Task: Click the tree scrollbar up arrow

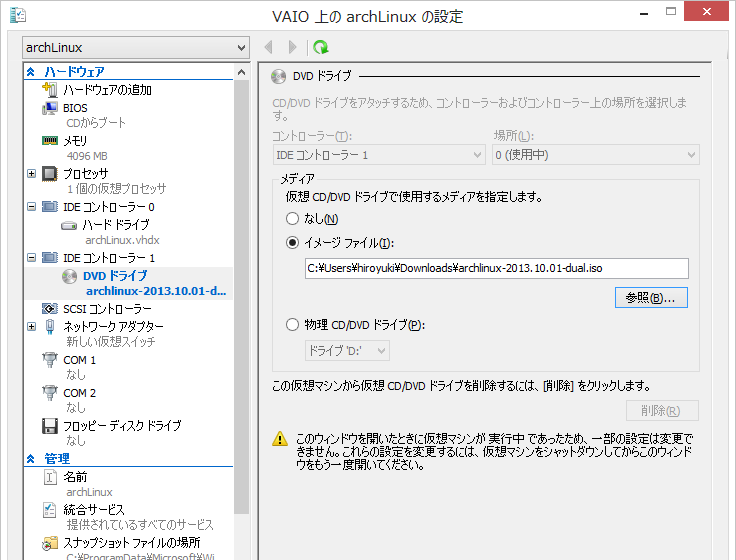Action: click(241, 72)
